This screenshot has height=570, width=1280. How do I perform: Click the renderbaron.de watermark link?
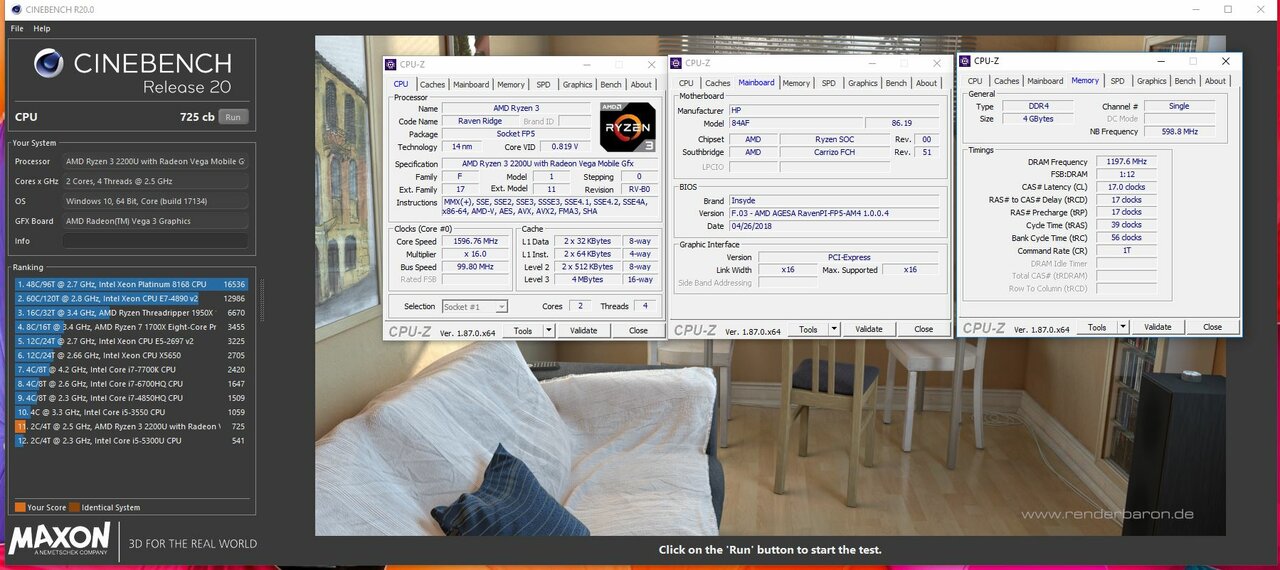click(x=1107, y=514)
